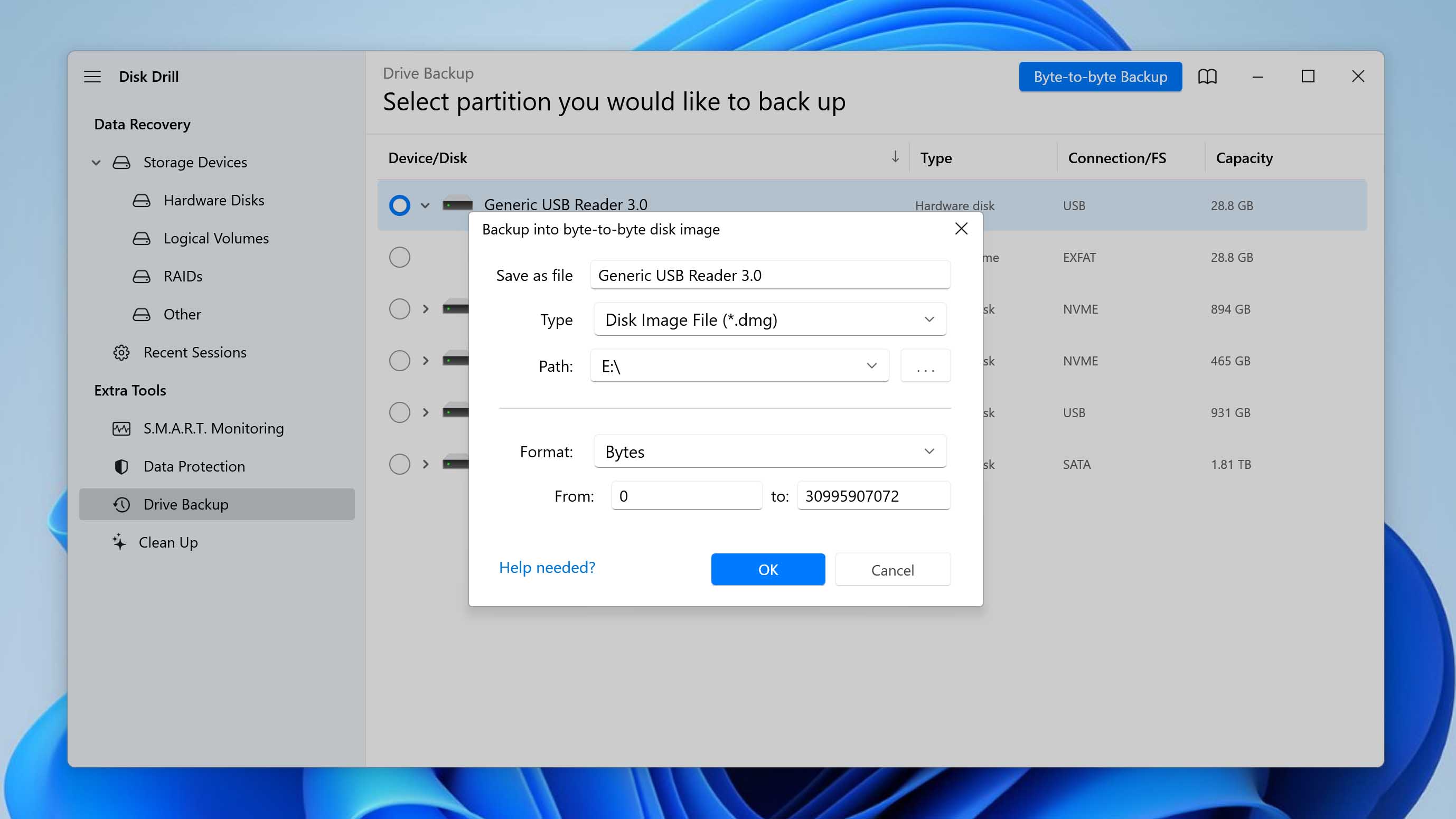Select the NVME 465 GB disk radio button
Screen dimensions: 1456x819
[x=399, y=361]
